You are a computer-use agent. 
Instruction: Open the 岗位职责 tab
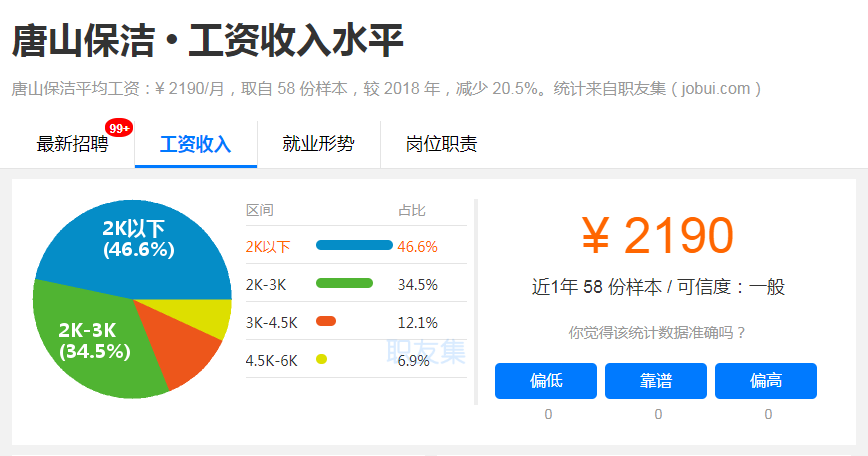tap(441, 144)
